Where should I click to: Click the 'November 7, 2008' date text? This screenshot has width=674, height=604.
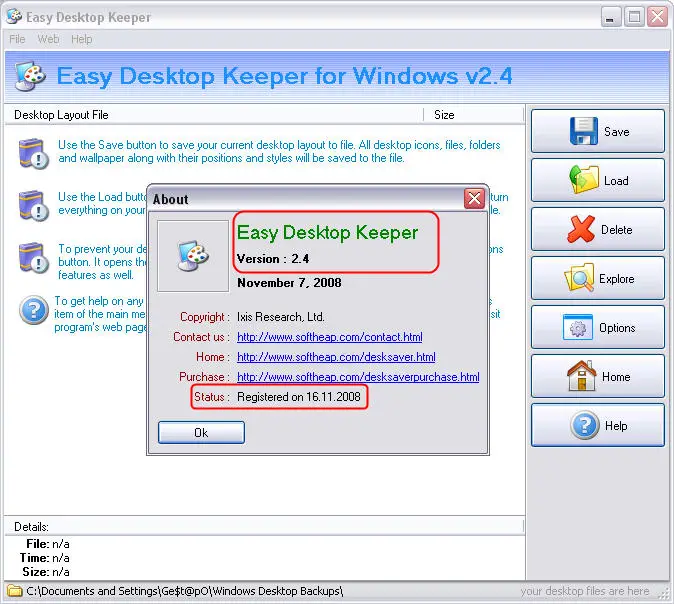coord(289,283)
